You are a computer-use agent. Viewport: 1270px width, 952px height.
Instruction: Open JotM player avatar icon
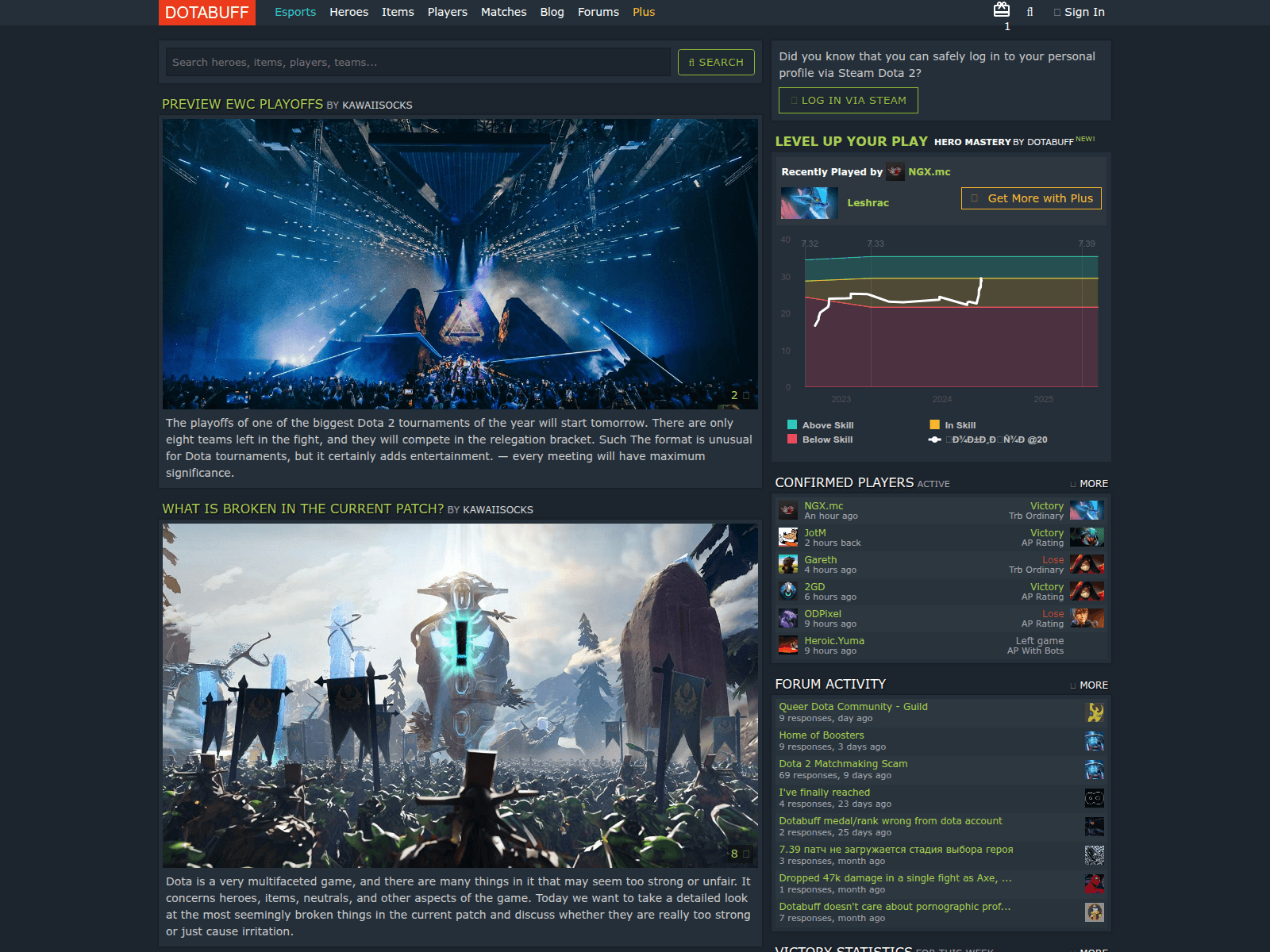click(x=788, y=537)
